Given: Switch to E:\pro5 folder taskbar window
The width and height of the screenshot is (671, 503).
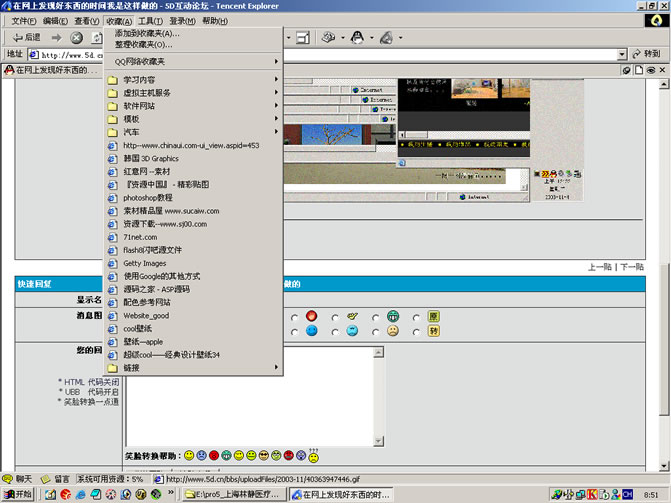Looking at the screenshot, I should (x=233, y=494).
